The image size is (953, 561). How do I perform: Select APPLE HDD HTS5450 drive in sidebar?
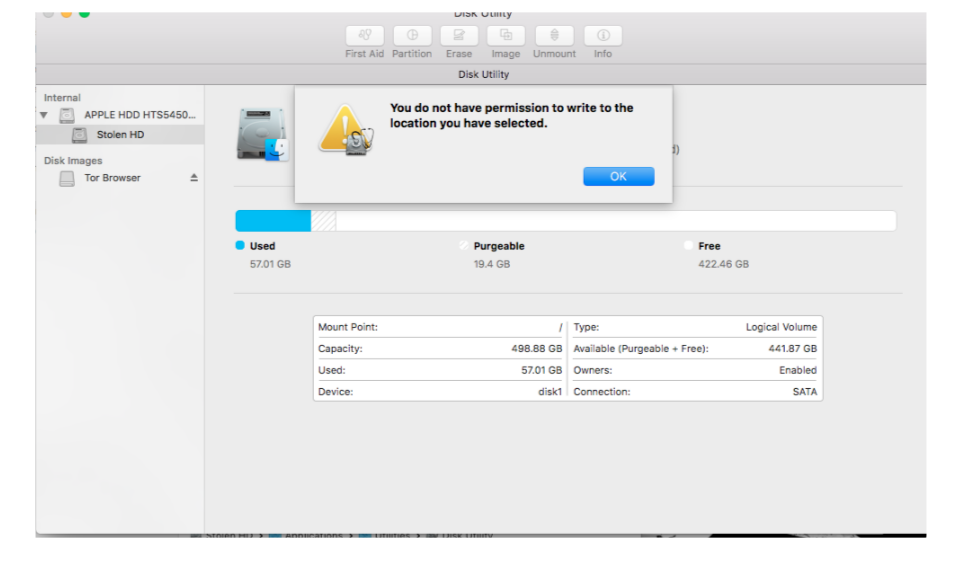coord(139,115)
